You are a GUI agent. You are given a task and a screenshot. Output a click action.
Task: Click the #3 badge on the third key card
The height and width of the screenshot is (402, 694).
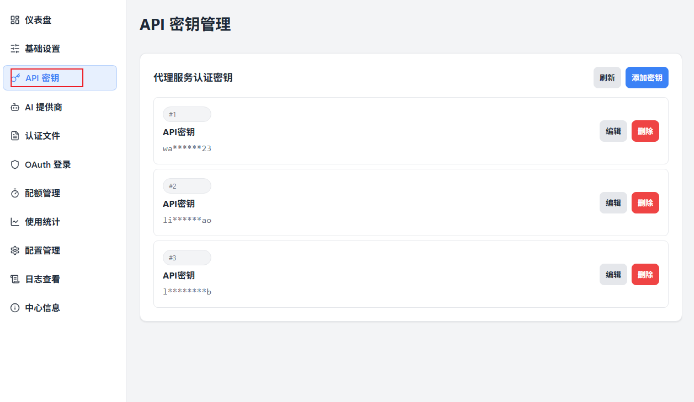tap(186, 258)
